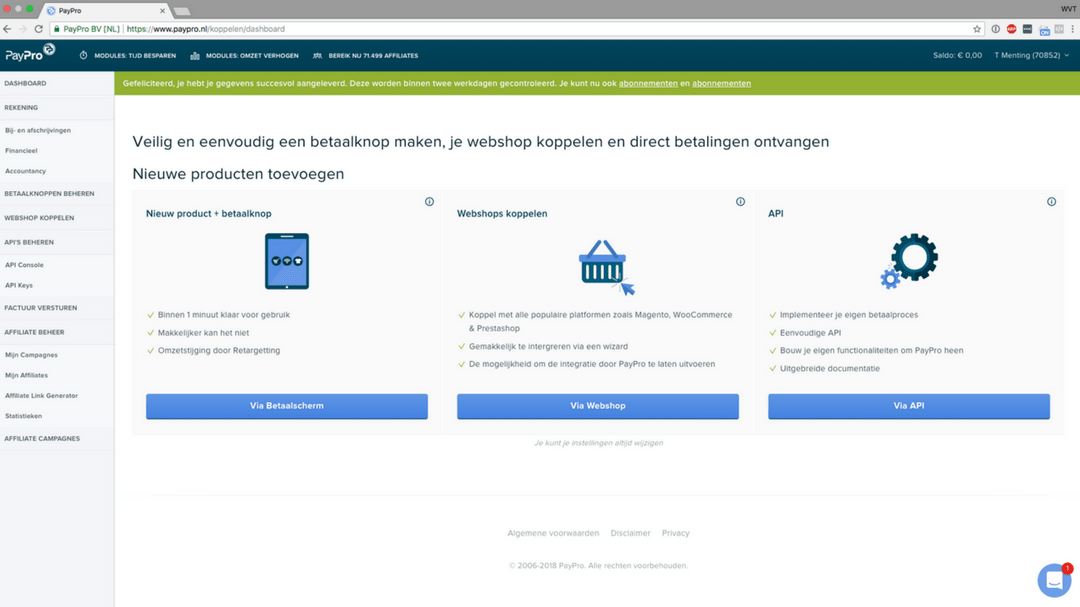The height and width of the screenshot is (607, 1080).
Task: Click the gears API illustration
Action: pyautogui.click(x=909, y=260)
